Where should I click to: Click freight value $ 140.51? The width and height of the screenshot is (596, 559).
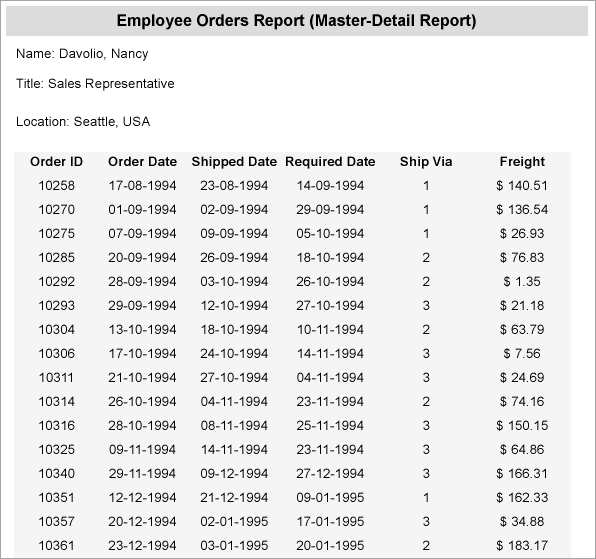point(522,185)
